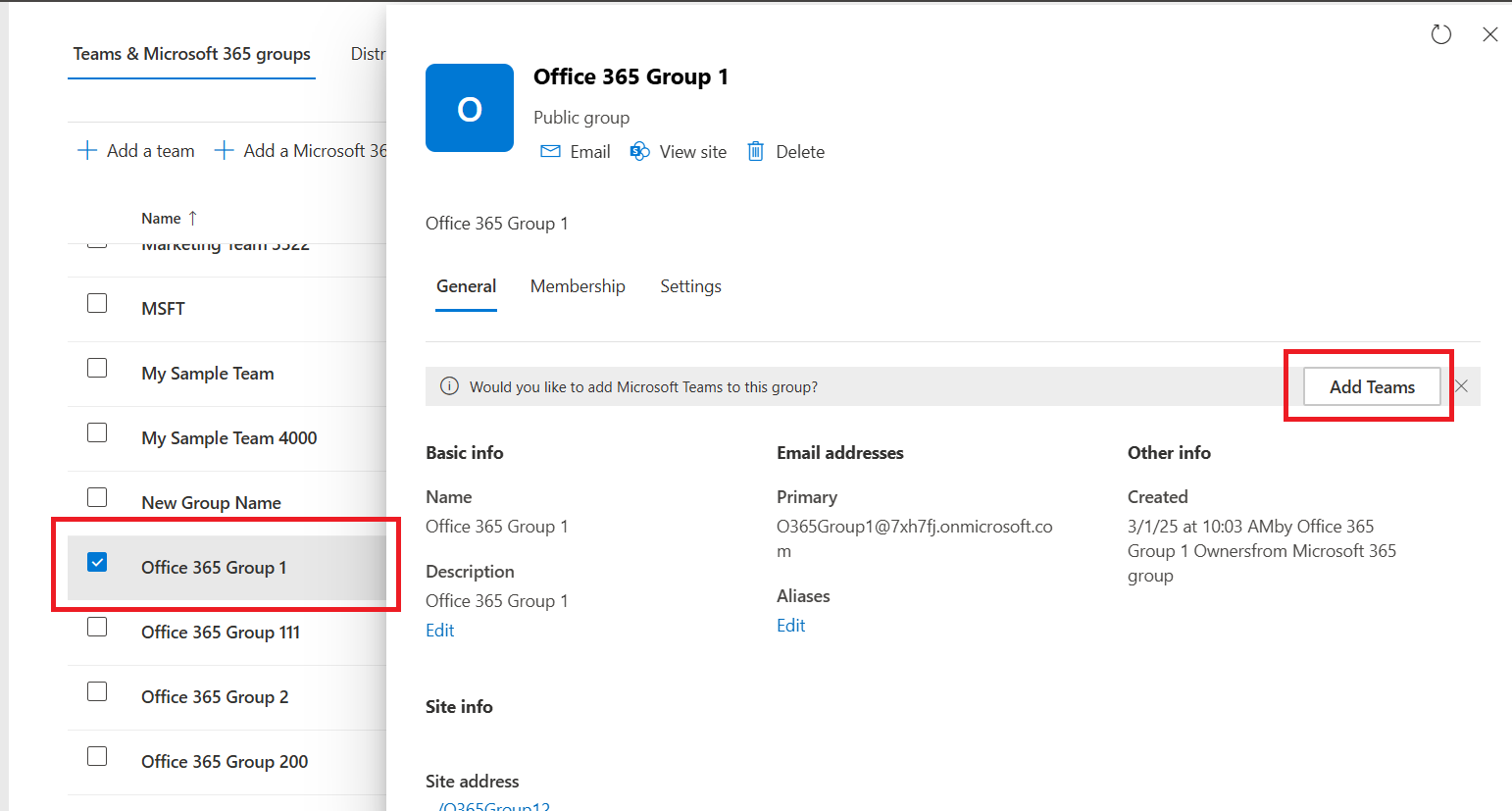Screen dimensions: 1512x811
Task: Click Edit under Aliases
Action: (790, 626)
